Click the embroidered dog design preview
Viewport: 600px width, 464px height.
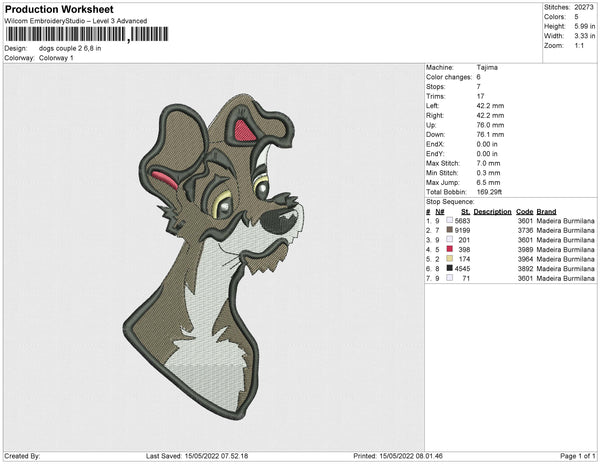click(x=214, y=257)
